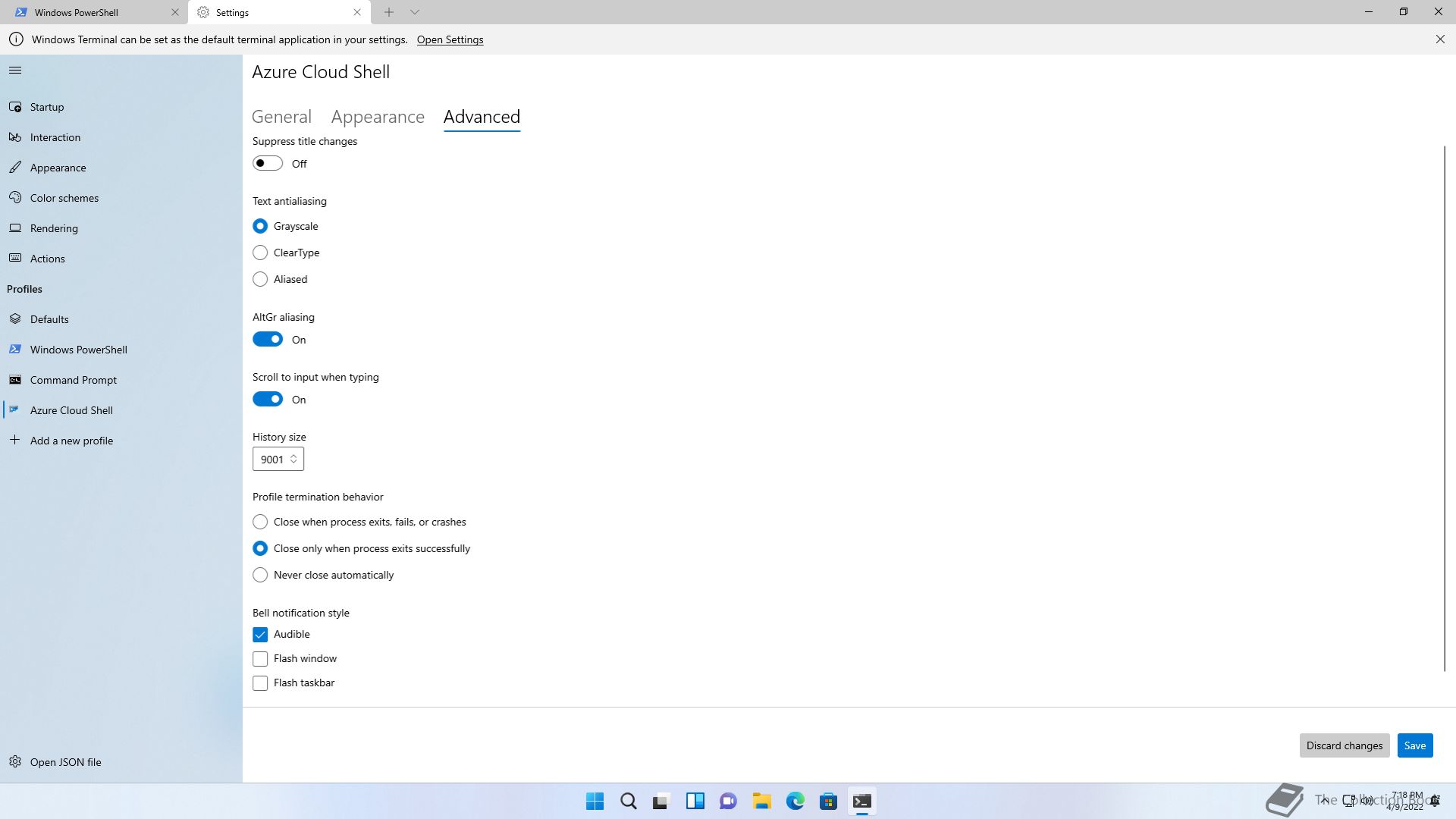Click the settings page vertical scrollbar
Image resolution: width=1456 pixels, height=819 pixels.
[x=1445, y=408]
